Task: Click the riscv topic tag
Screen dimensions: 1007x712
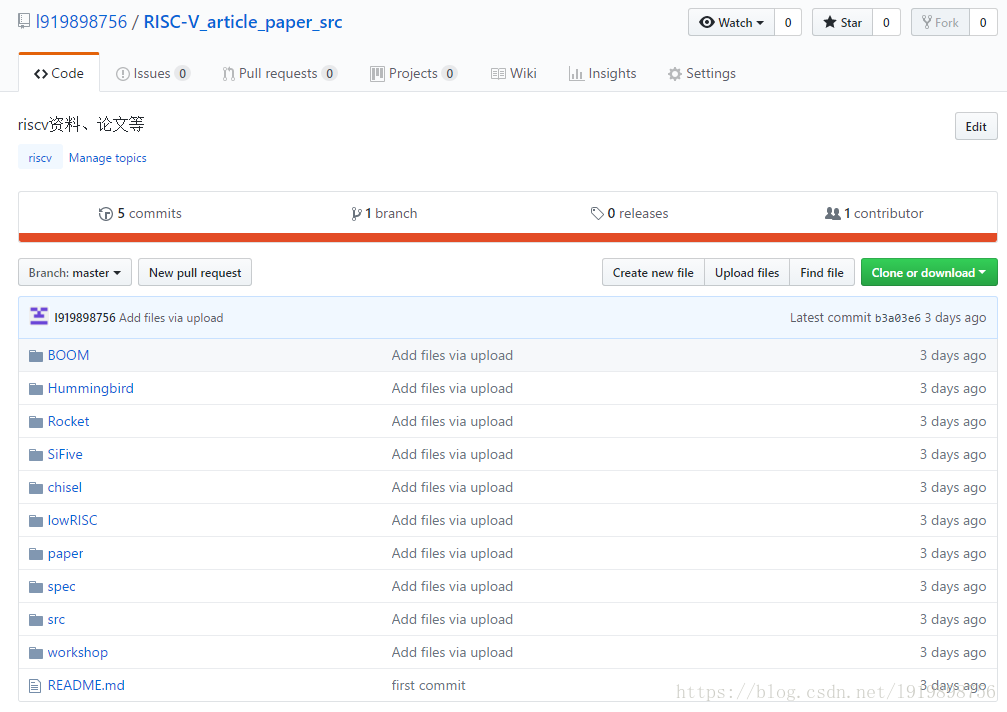Action: [40, 157]
